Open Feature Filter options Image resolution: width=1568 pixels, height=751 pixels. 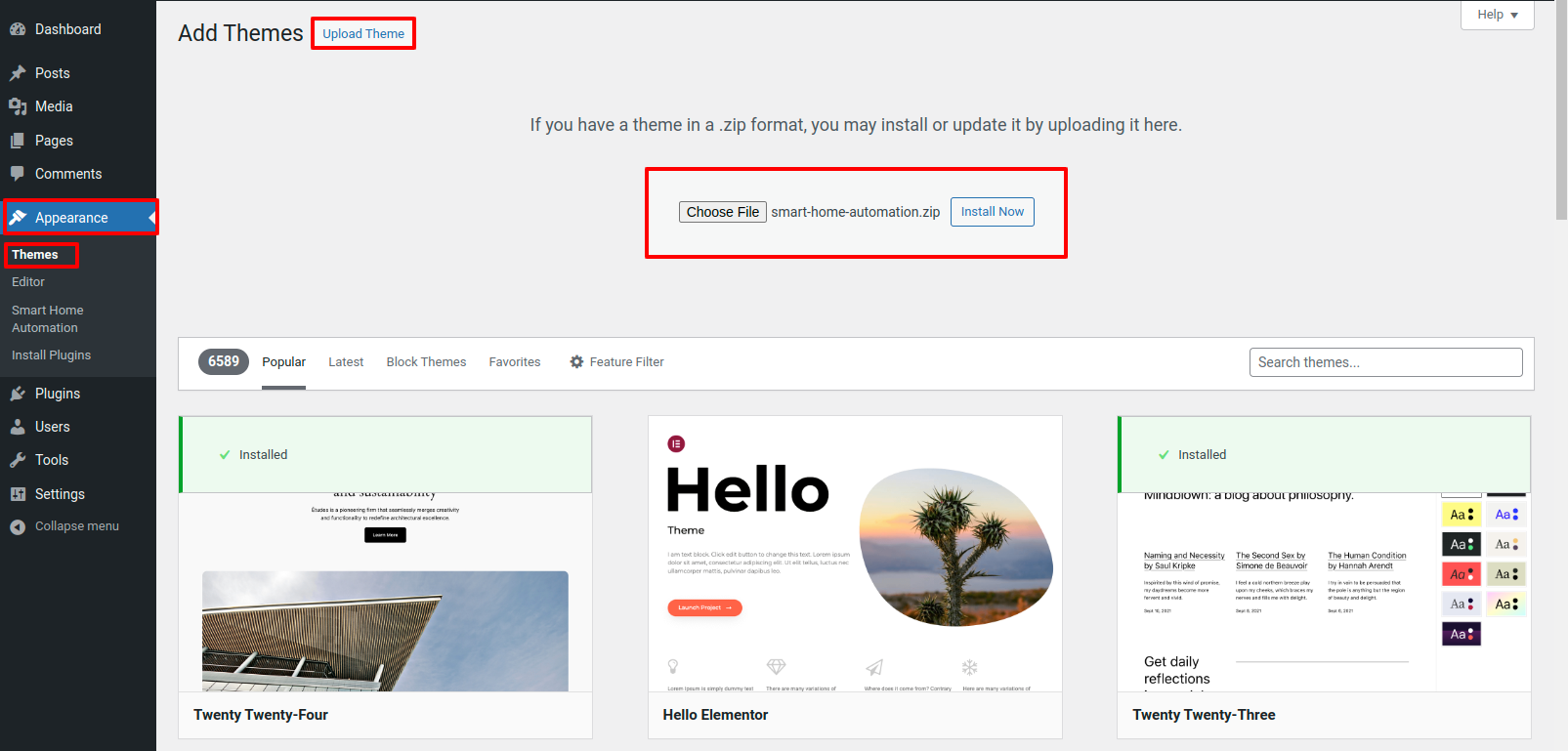[x=616, y=362]
